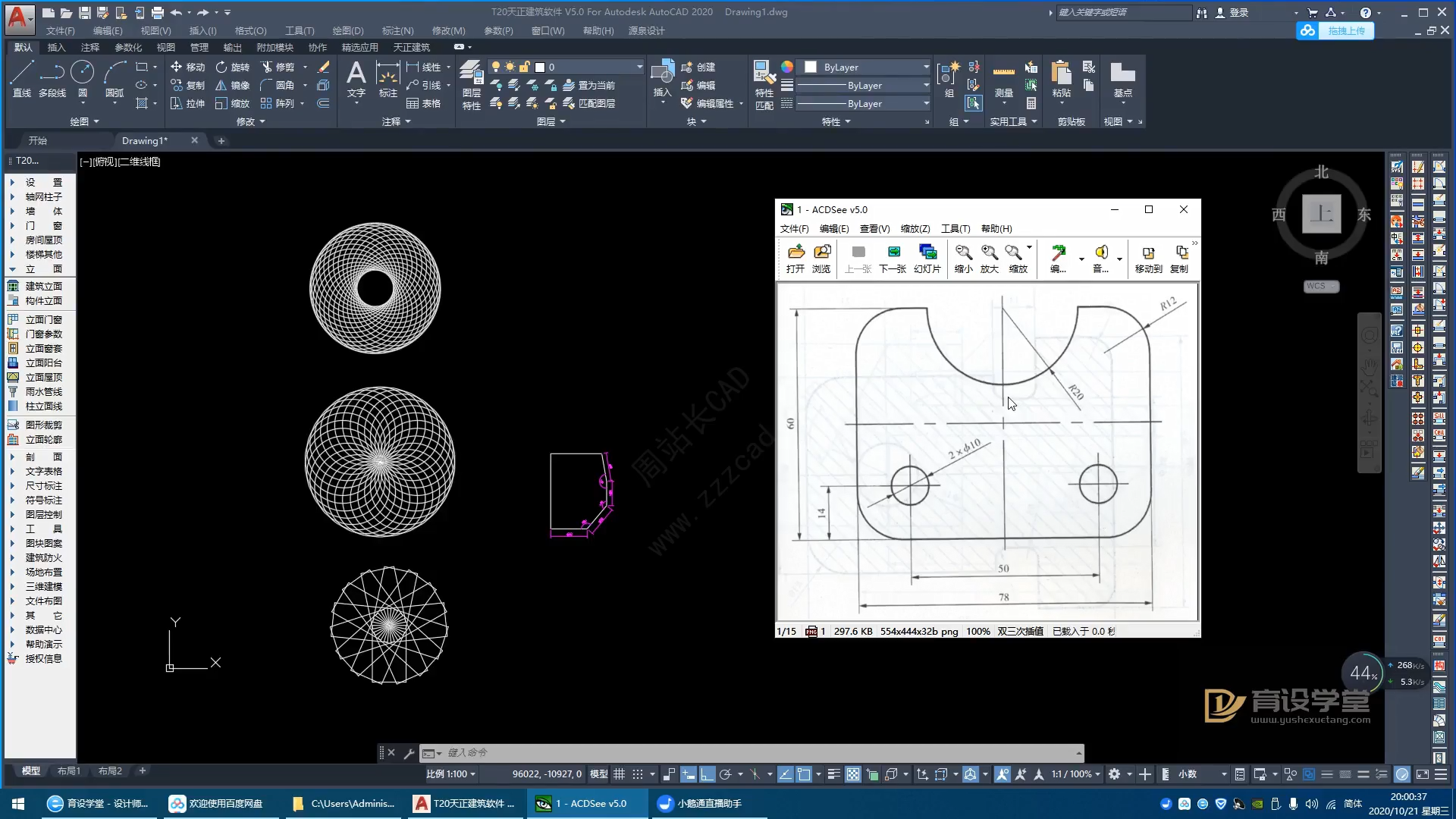This screenshot has width=1456, height=819.
Task: Switch to the 注释 ribbon tab
Action: [90, 47]
